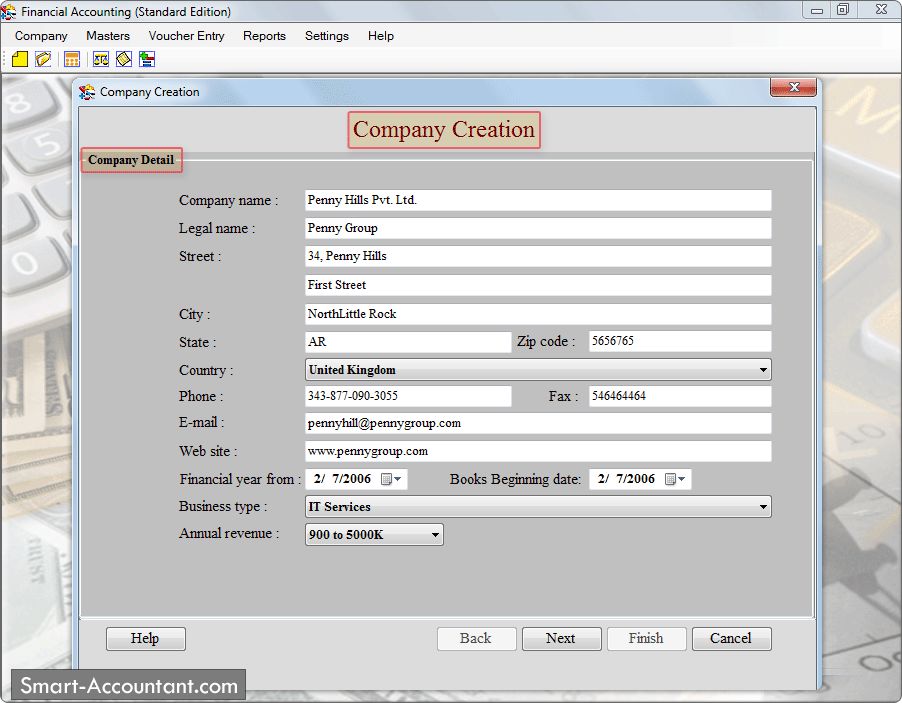Click the City field NorthLittle Rock
The image size is (902, 703).
coord(538,314)
